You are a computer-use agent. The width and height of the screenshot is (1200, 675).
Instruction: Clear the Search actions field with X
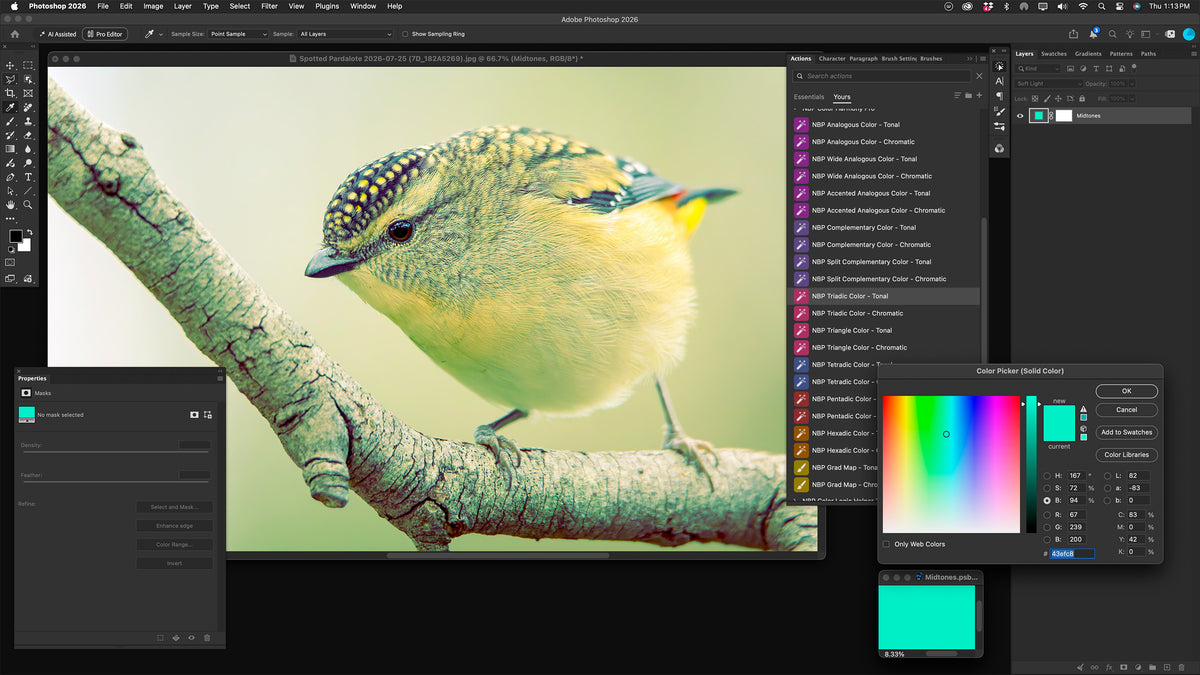pos(979,76)
